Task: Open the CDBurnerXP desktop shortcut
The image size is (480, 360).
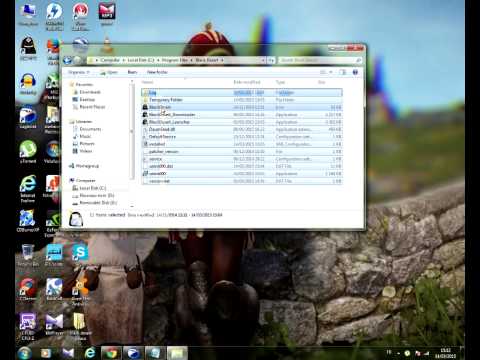Action: pyautogui.click(x=28, y=221)
